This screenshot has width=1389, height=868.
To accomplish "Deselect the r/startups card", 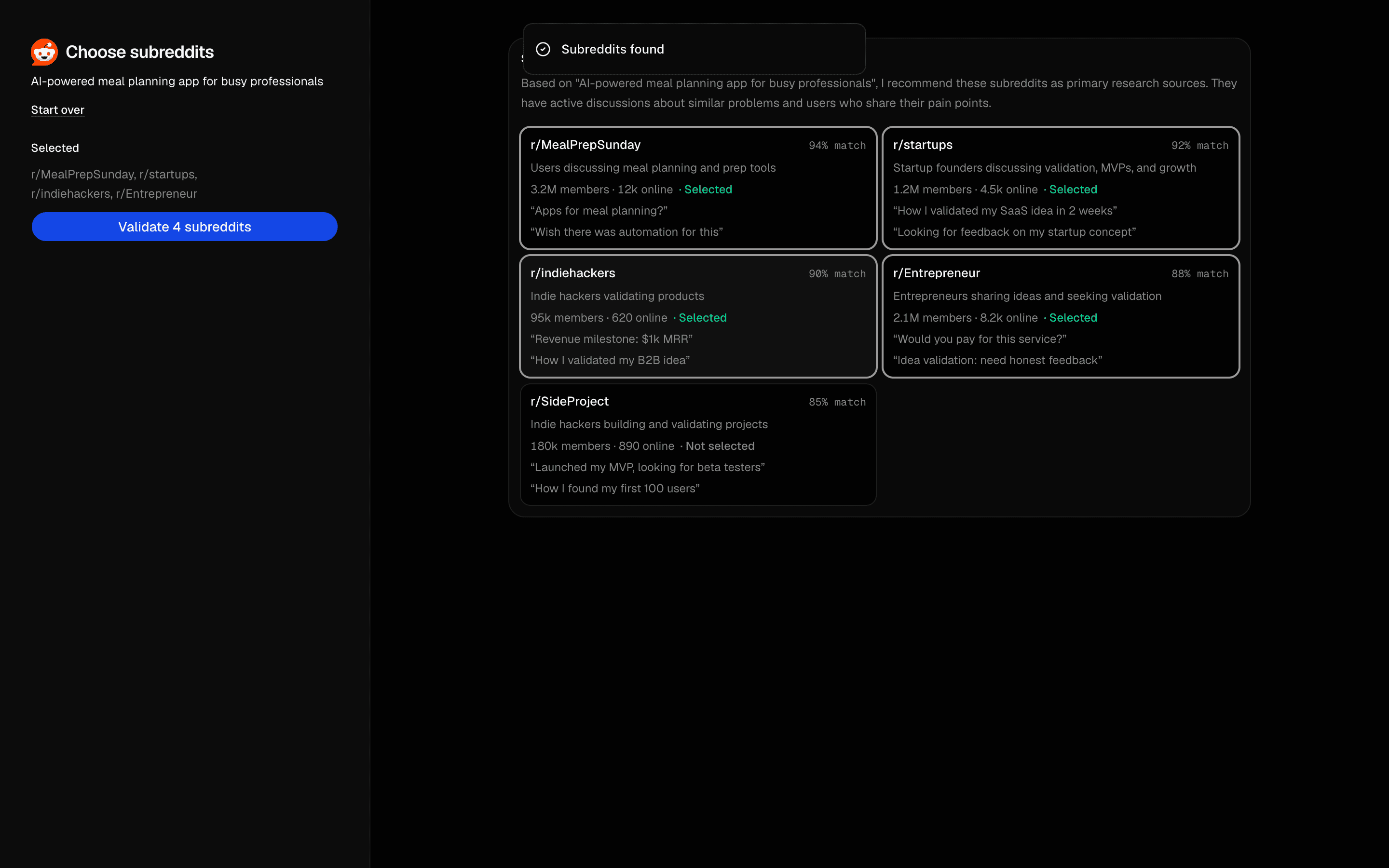I will pos(1061,188).
